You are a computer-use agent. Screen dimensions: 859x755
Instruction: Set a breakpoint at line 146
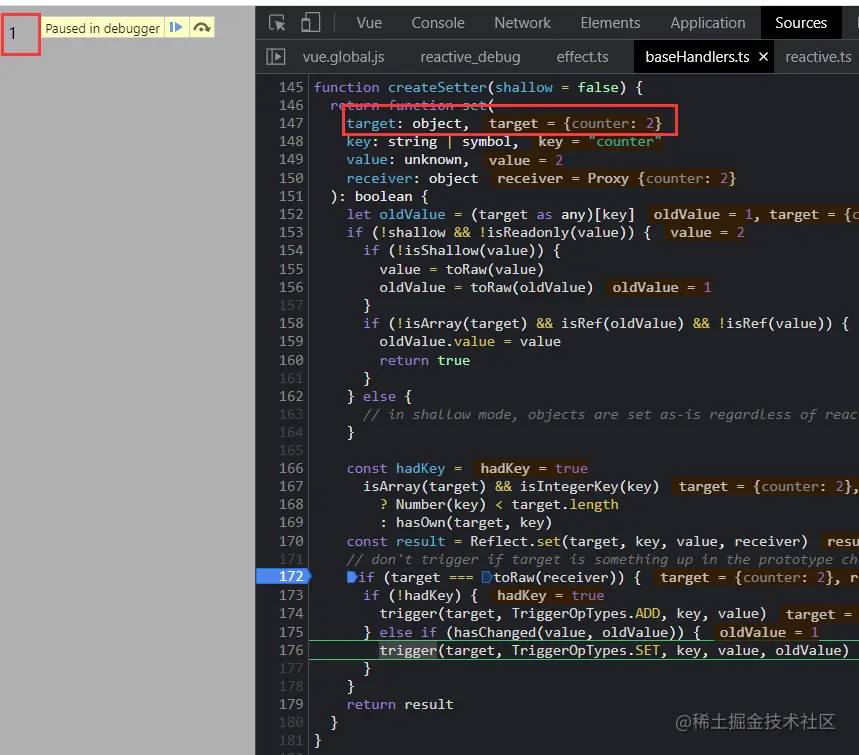[x=290, y=105]
